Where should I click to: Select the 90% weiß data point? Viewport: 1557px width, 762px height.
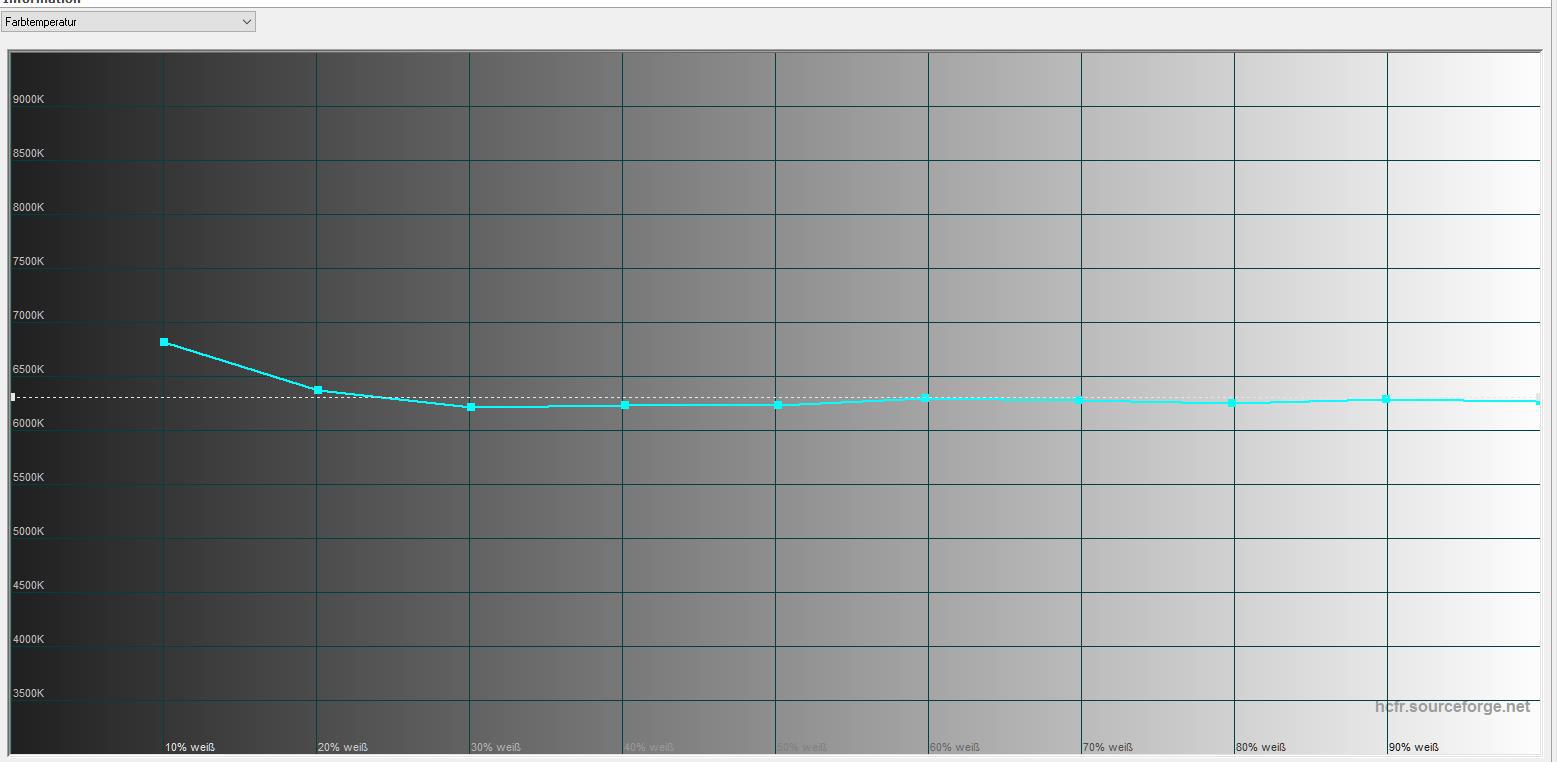[x=1386, y=399]
